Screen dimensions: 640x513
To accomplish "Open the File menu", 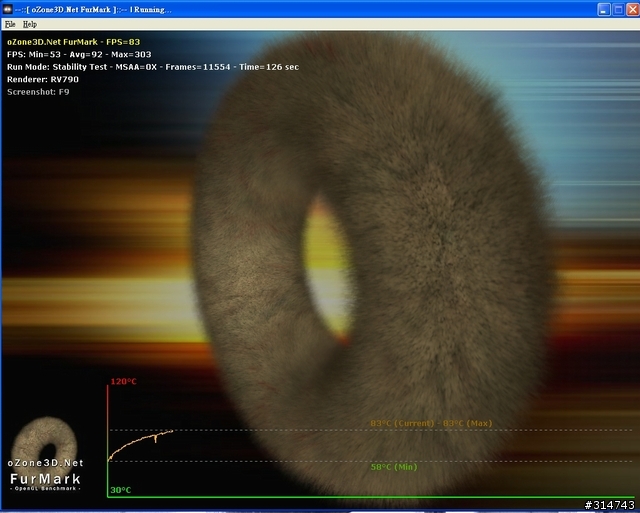I will (x=10, y=24).
